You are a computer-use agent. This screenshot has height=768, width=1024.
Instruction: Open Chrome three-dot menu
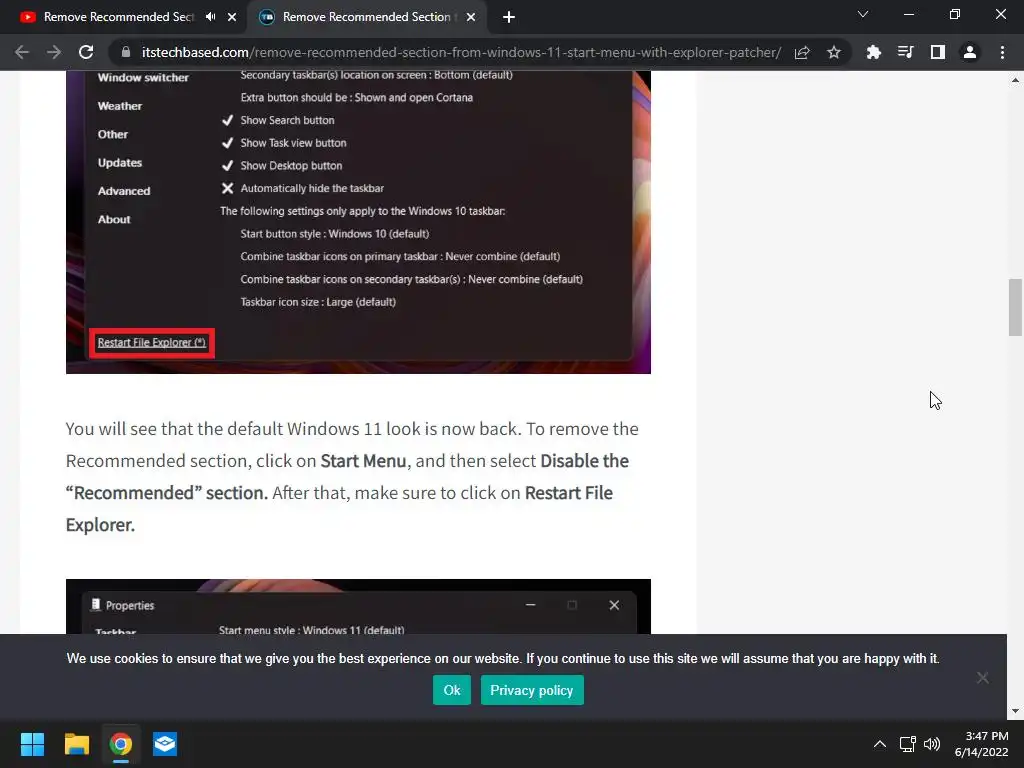pyautogui.click(x=1002, y=52)
